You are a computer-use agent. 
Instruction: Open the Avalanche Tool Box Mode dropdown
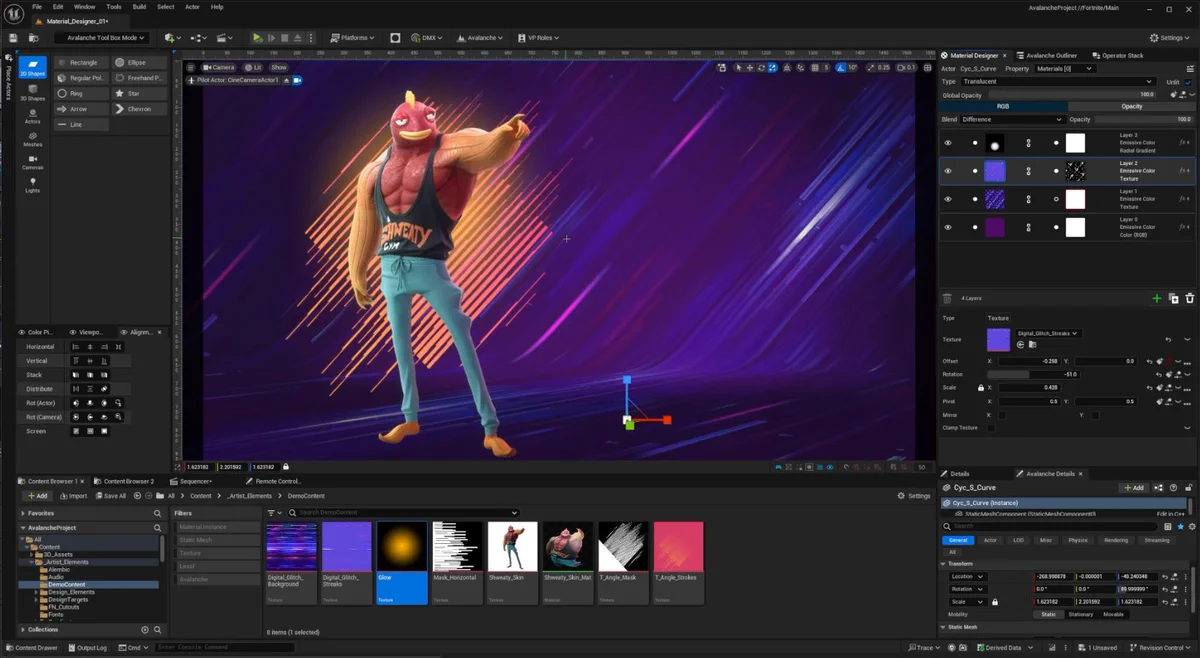(100, 38)
